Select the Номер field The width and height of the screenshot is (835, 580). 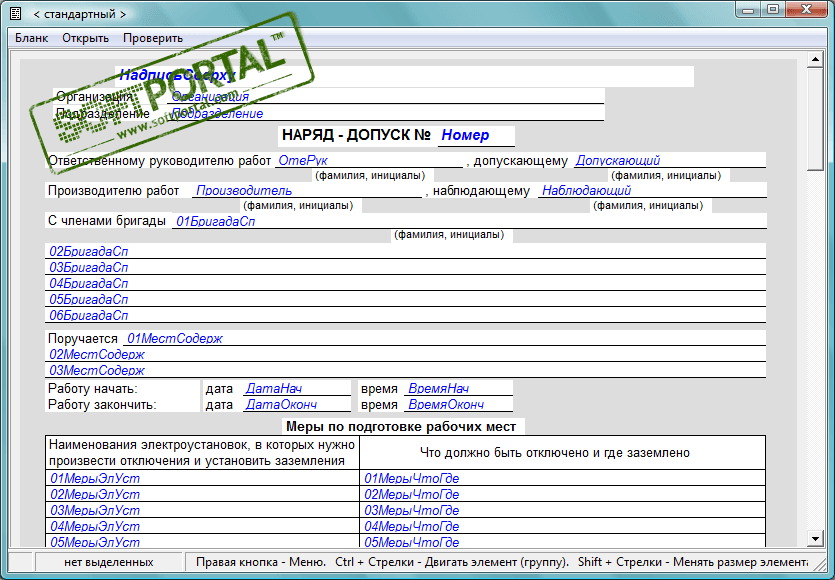476,136
